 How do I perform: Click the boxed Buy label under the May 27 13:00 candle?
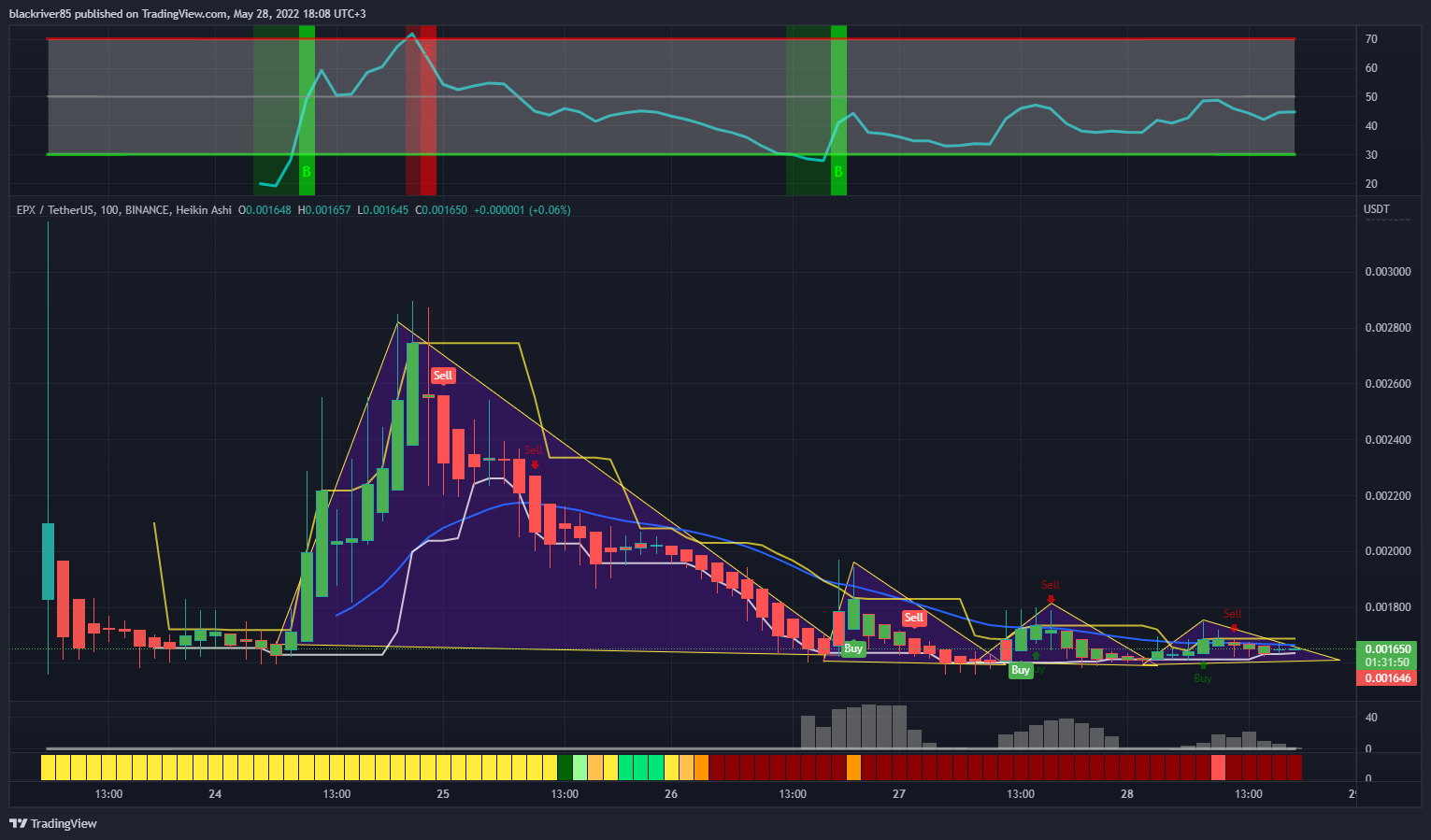1021,670
